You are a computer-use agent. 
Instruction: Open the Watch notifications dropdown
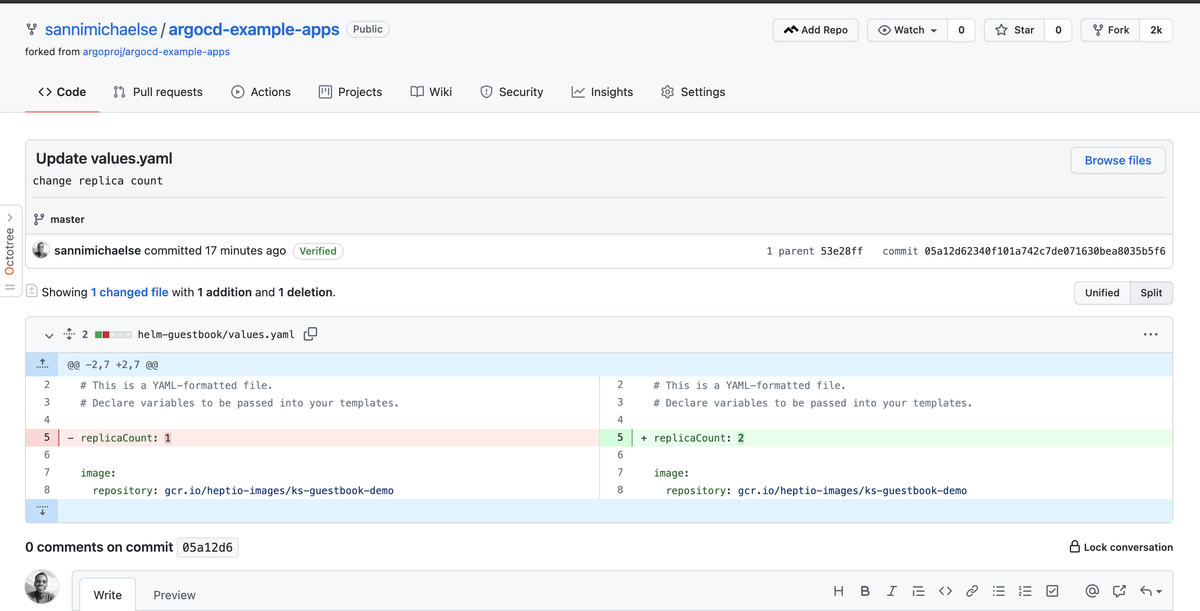tap(907, 30)
